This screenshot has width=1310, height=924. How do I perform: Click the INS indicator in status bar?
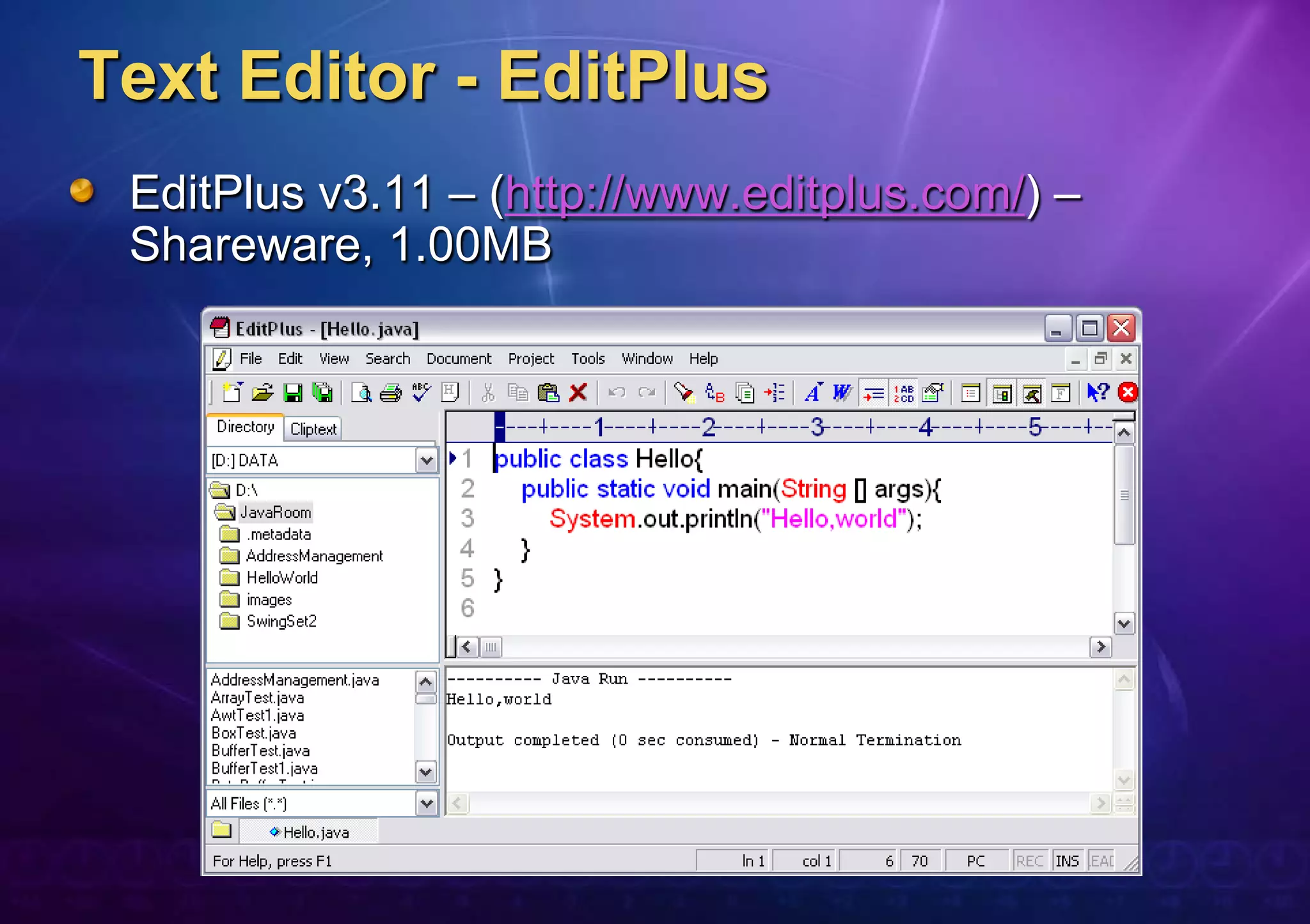tap(1067, 861)
